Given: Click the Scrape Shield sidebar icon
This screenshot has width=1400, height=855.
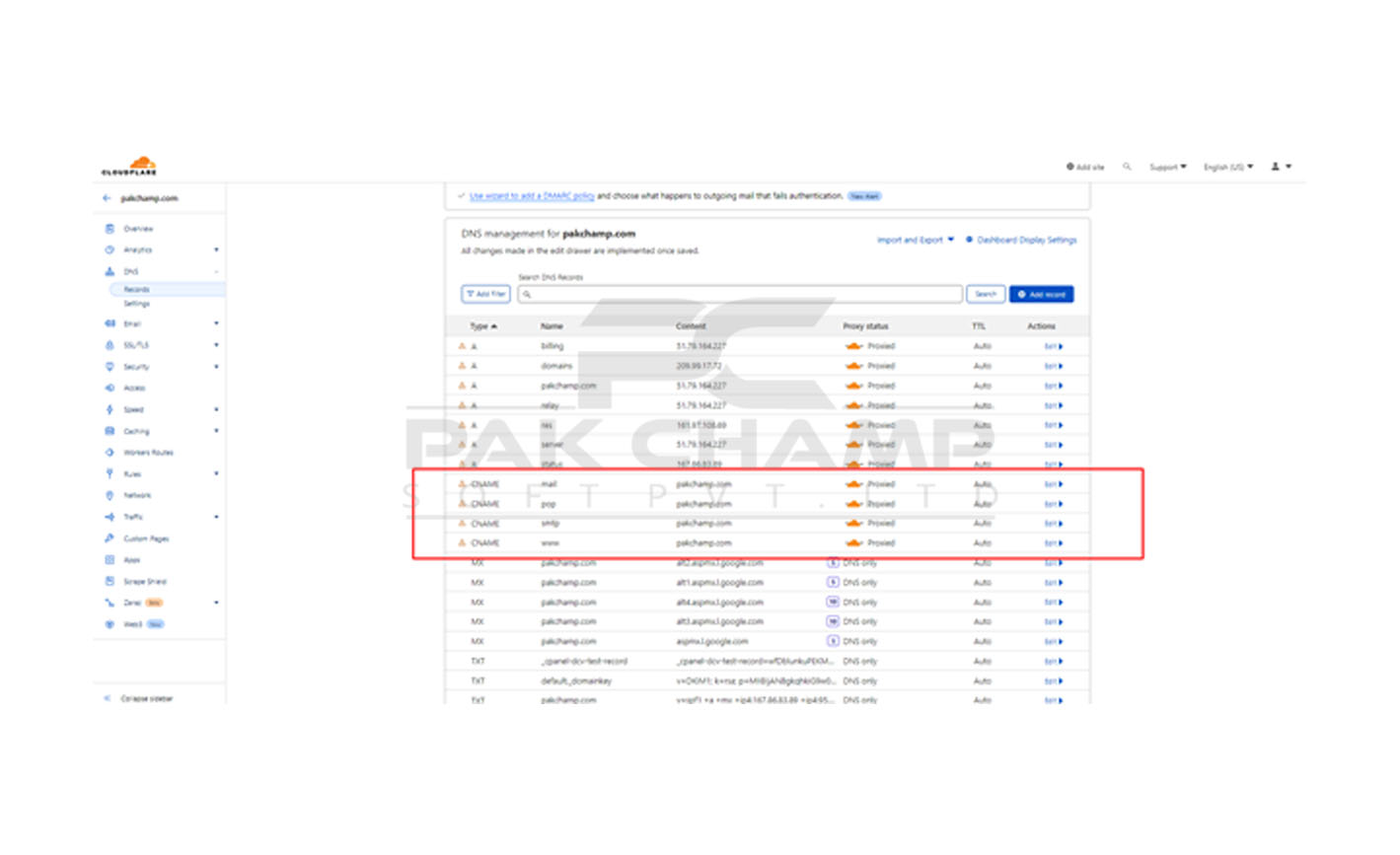Looking at the screenshot, I should pyautogui.click(x=110, y=582).
